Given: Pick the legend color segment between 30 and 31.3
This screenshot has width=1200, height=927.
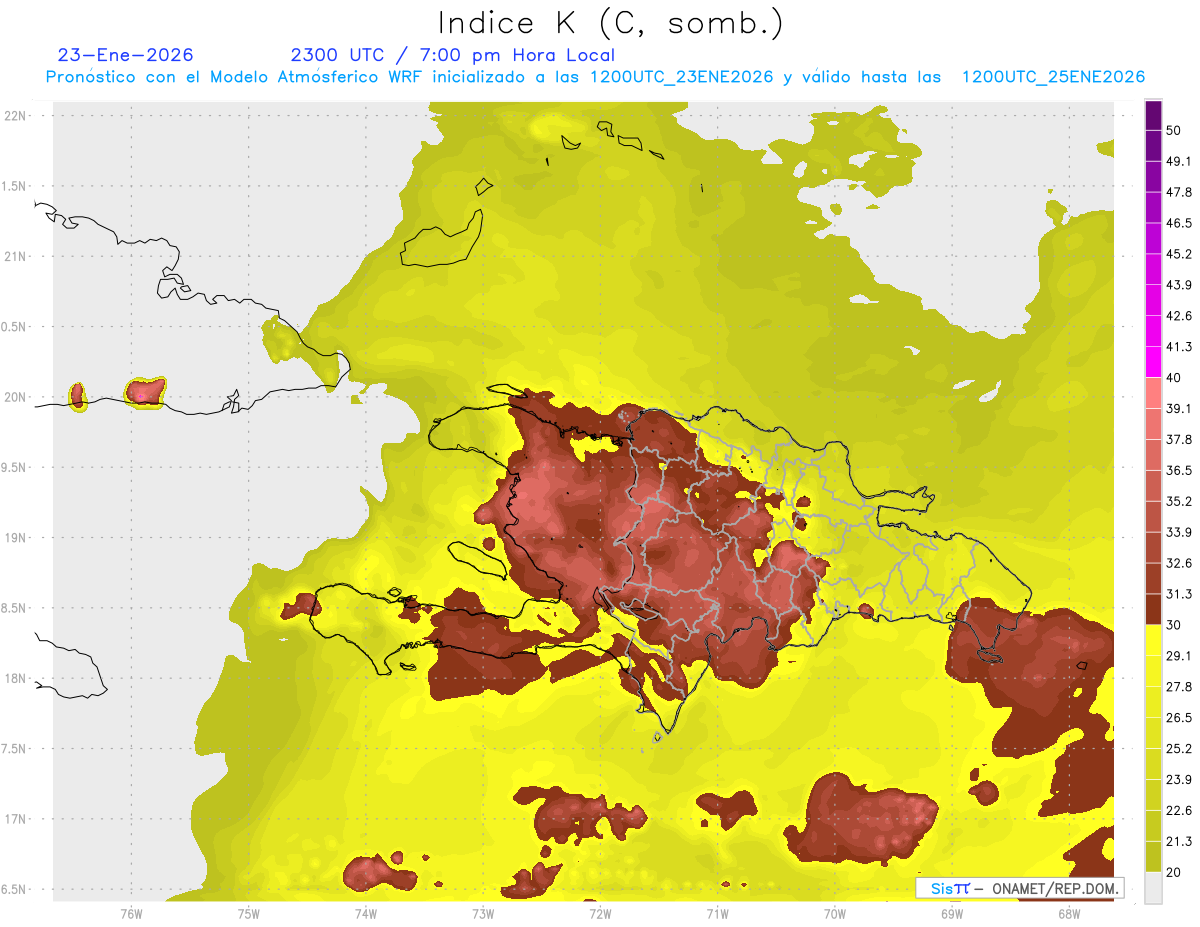Looking at the screenshot, I should click(1153, 609).
